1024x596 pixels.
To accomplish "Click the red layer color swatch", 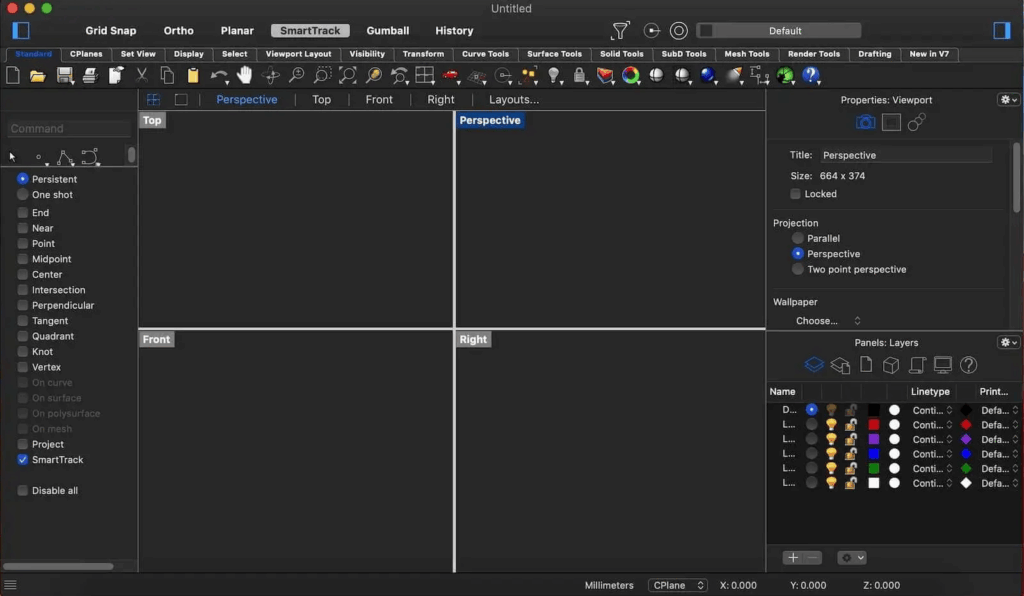I will coord(874,425).
